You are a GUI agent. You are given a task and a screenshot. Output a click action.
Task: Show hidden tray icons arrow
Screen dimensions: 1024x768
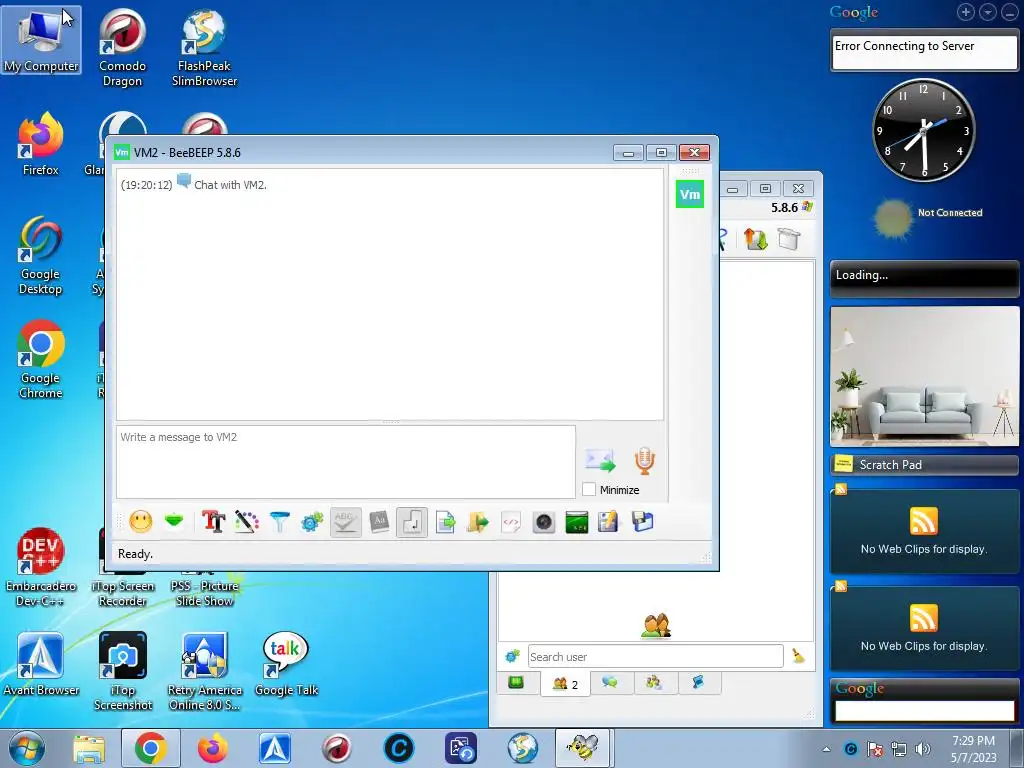click(826, 749)
